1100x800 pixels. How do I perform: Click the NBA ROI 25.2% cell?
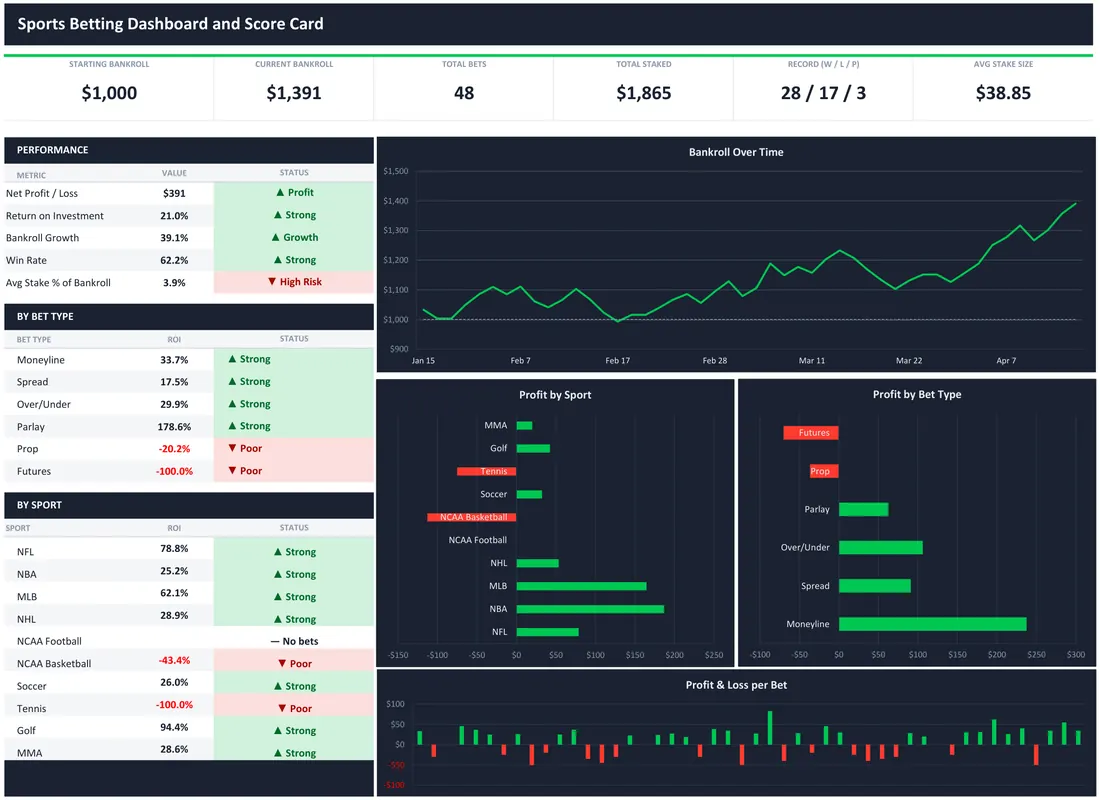click(174, 571)
